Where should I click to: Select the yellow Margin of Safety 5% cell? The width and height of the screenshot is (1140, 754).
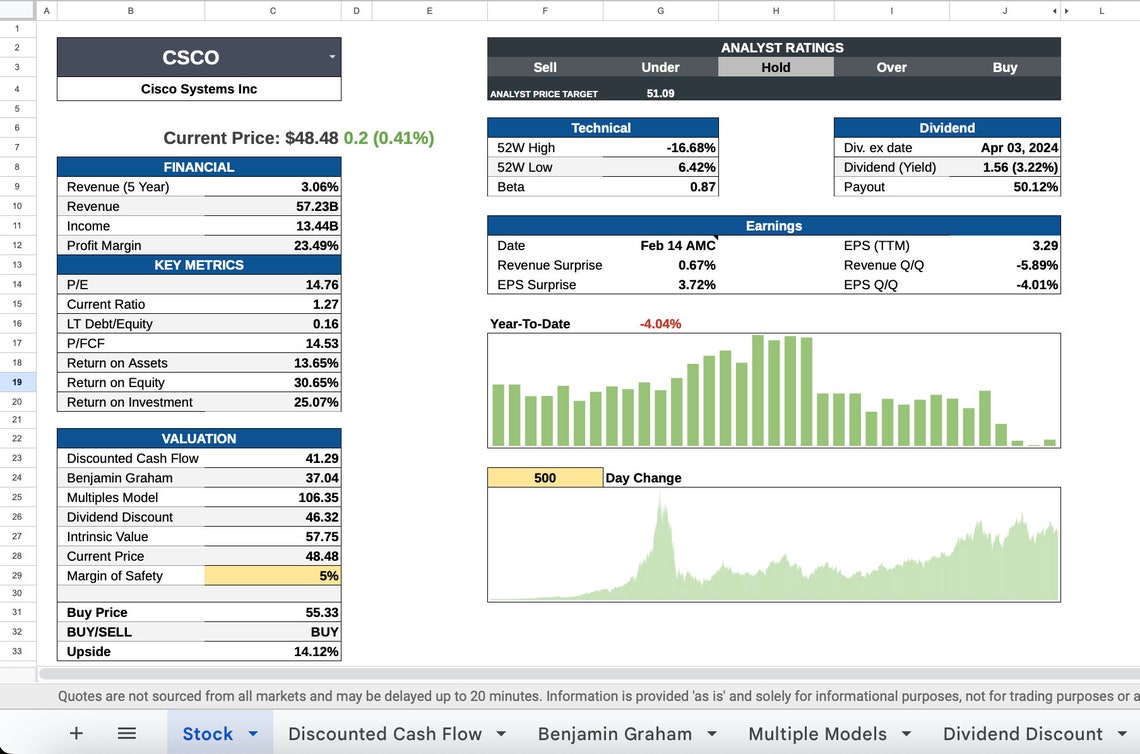272,575
